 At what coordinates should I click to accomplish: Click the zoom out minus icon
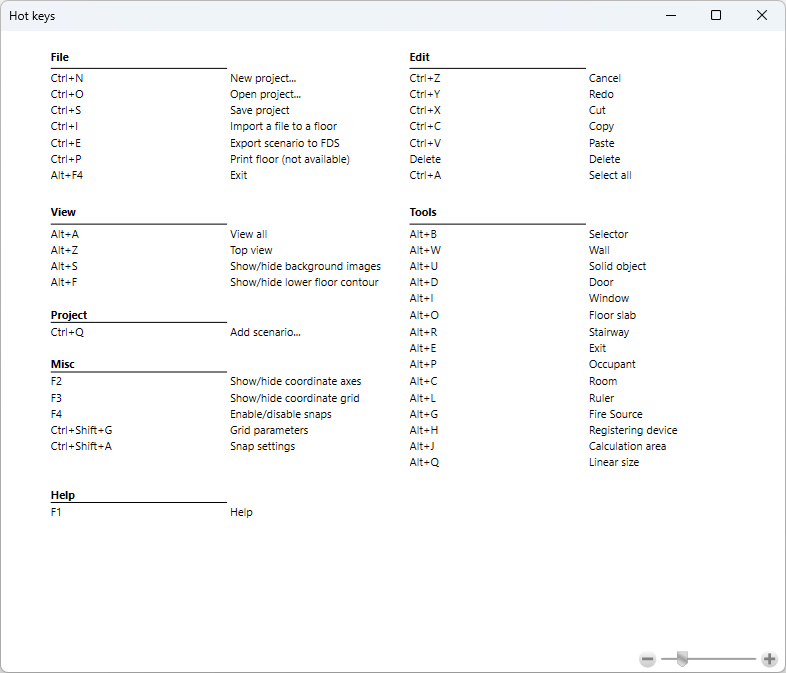tap(648, 659)
